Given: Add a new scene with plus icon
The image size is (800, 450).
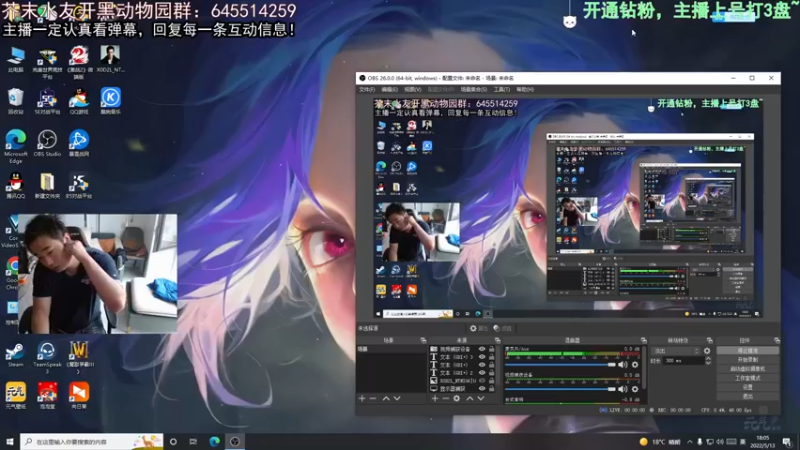Looking at the screenshot, I should [362, 398].
